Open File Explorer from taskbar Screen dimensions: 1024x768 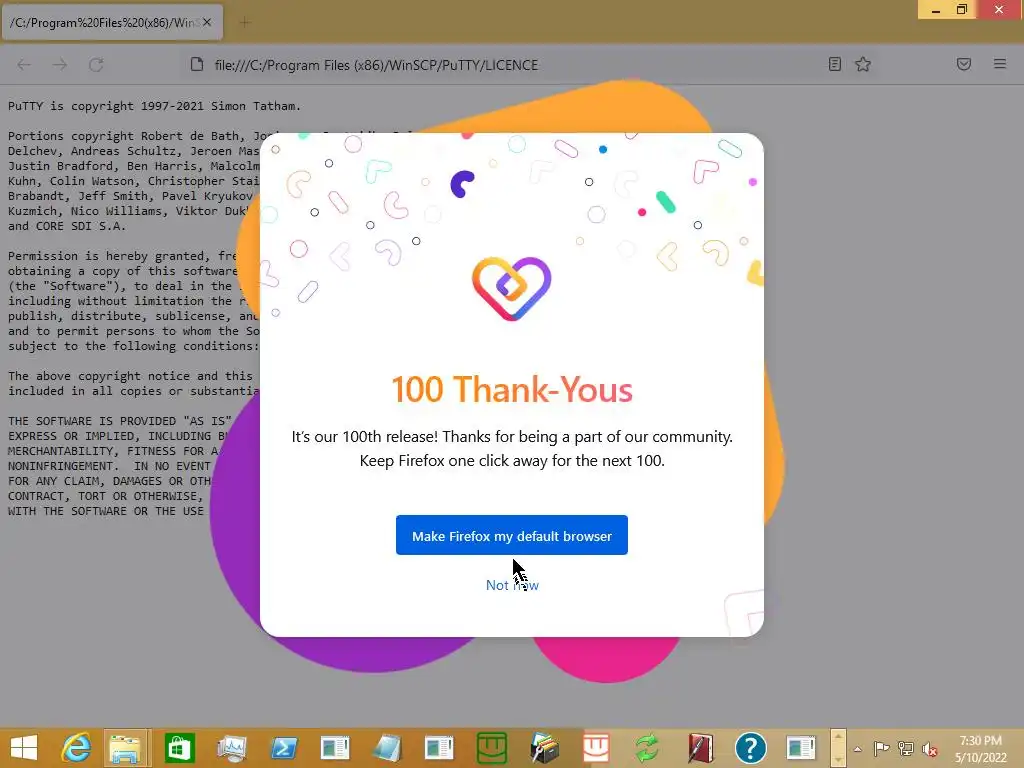pyautogui.click(x=125, y=748)
